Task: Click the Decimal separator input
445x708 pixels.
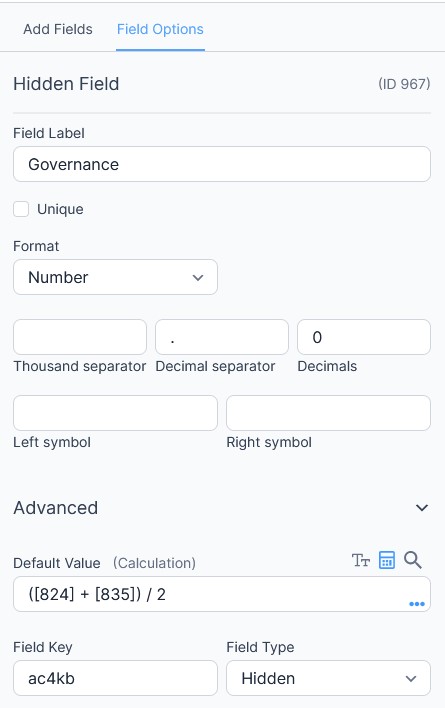Action: coord(222,337)
